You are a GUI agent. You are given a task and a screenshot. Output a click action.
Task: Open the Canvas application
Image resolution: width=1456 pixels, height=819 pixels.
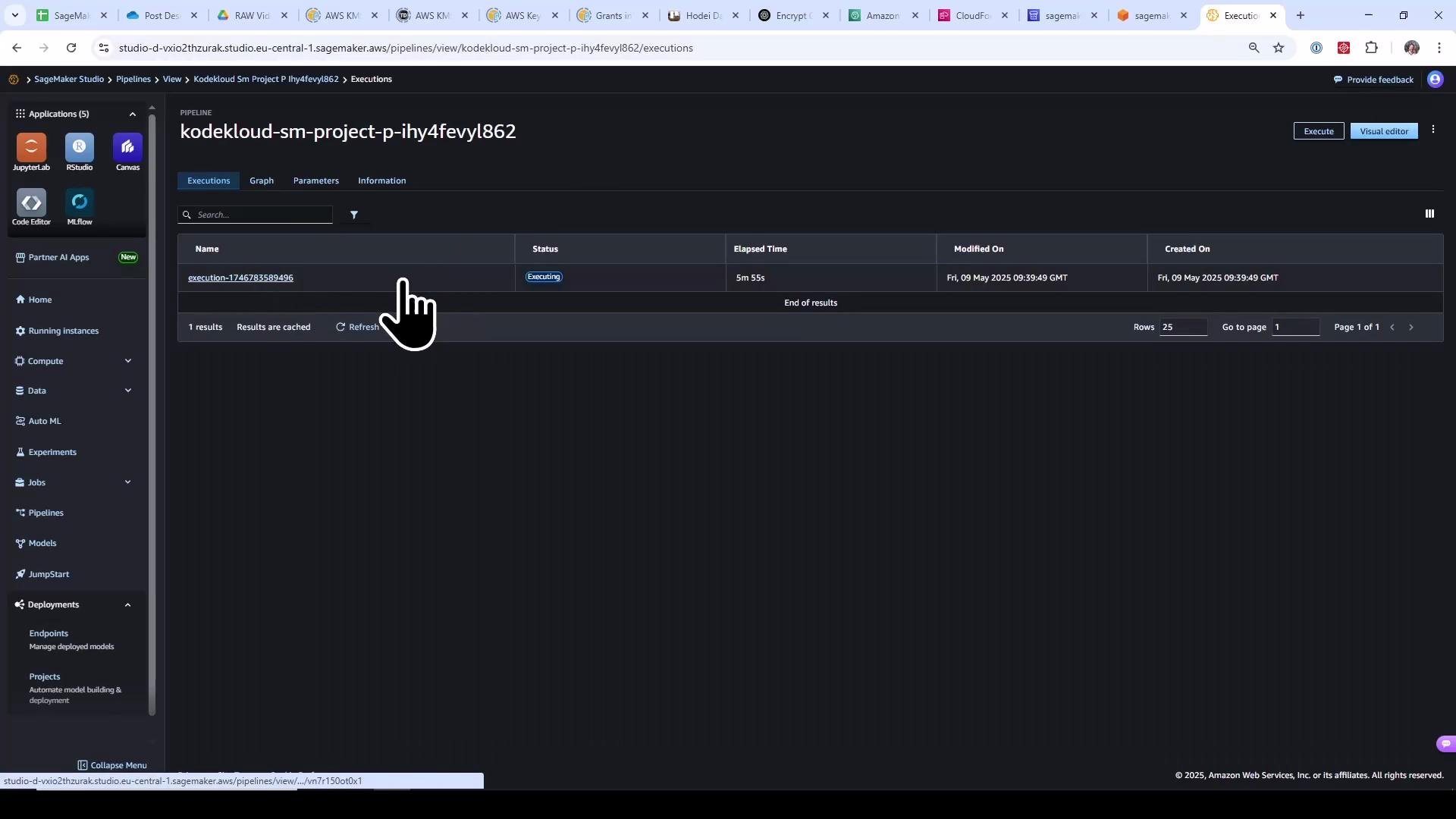(x=127, y=152)
